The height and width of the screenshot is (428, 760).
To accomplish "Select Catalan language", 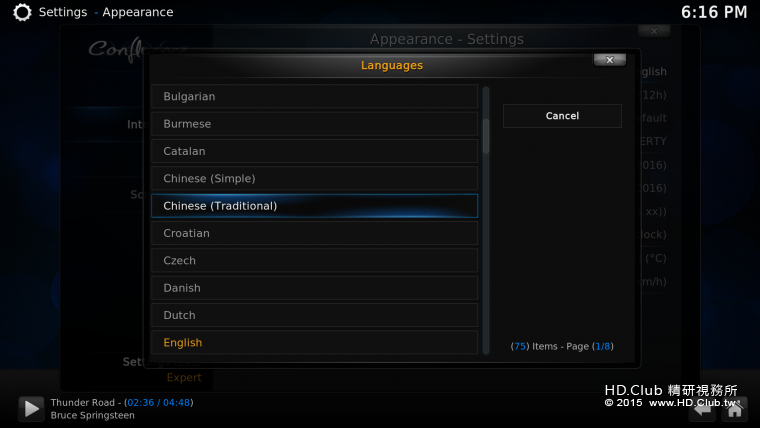I will point(314,151).
